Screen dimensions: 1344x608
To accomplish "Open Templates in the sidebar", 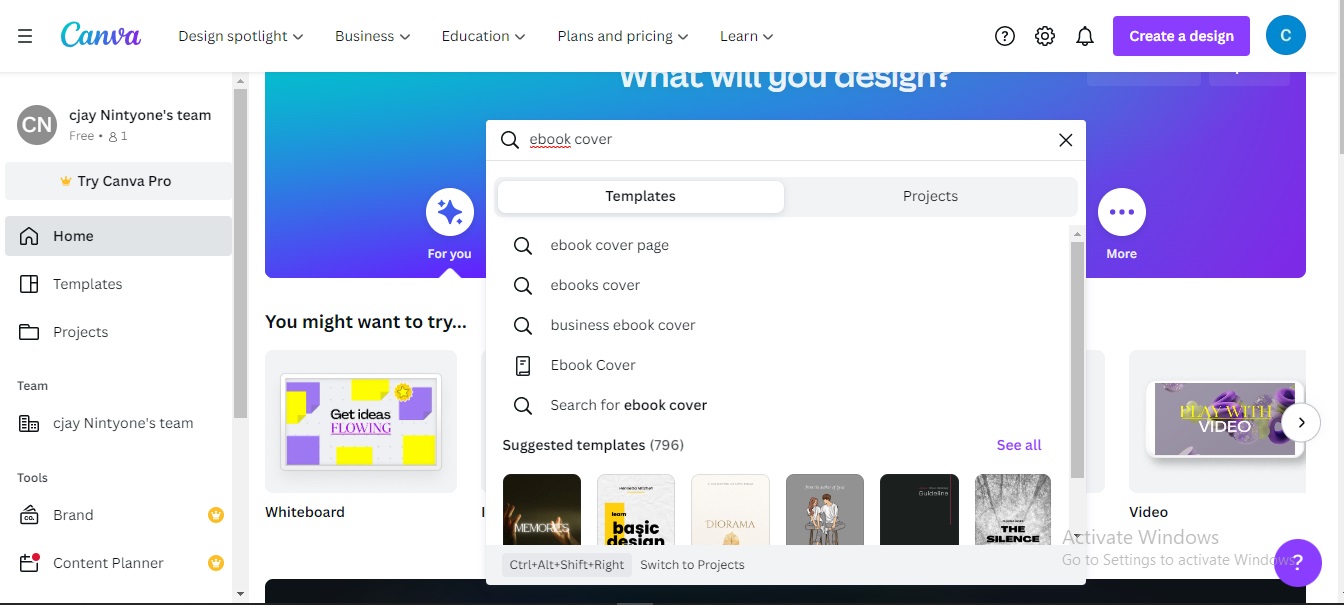I will [x=118, y=284].
